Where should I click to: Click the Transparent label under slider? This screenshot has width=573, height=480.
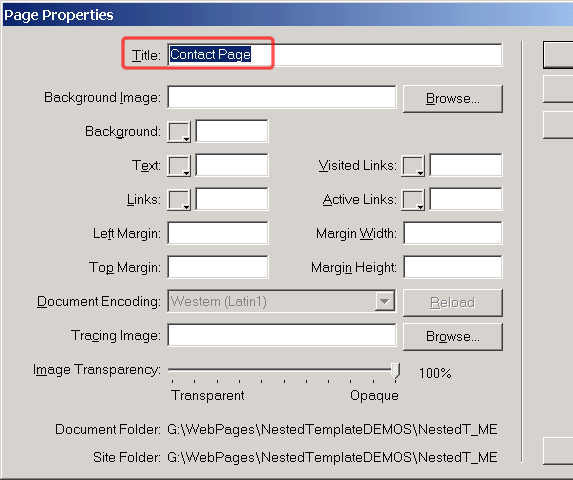(x=208, y=396)
